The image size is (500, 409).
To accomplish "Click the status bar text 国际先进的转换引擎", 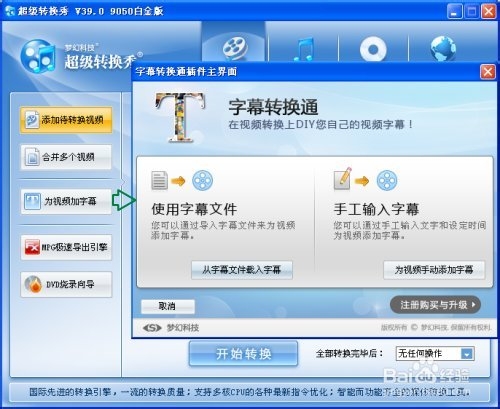I will click(x=70, y=392).
